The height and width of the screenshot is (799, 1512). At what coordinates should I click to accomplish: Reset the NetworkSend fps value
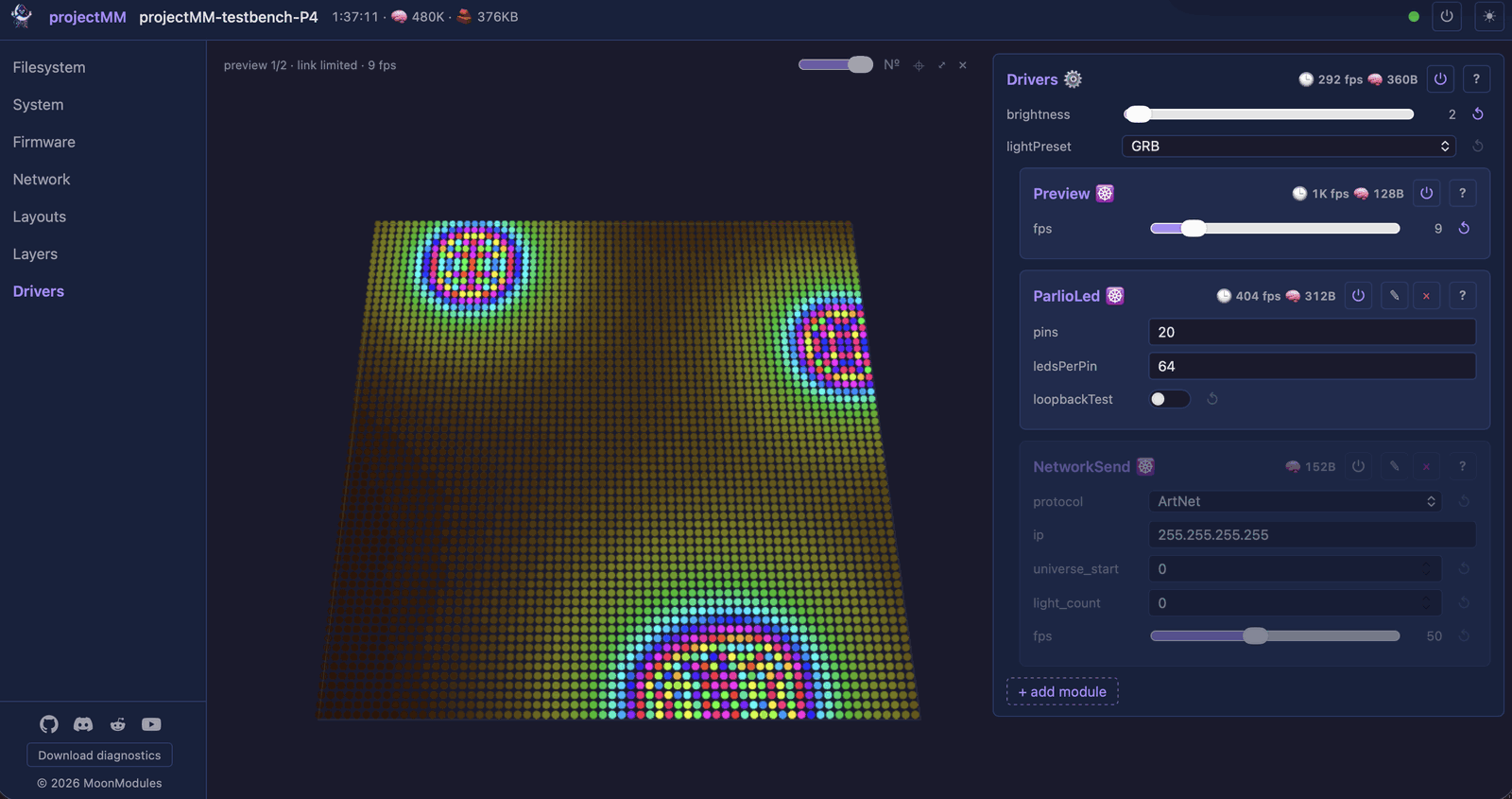[1464, 635]
